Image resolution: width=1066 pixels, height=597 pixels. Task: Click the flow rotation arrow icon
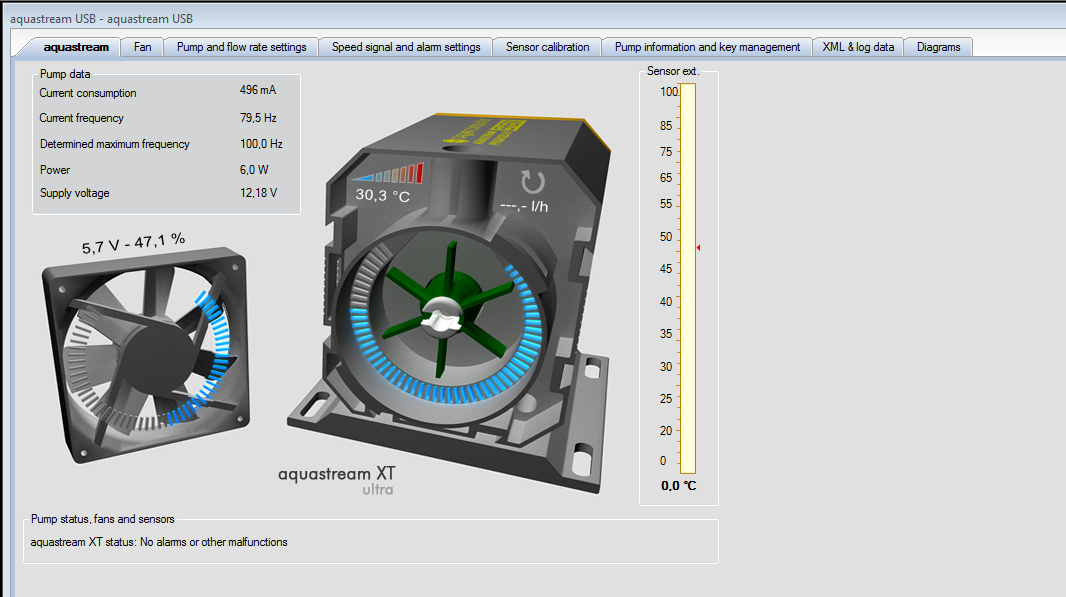click(x=532, y=182)
